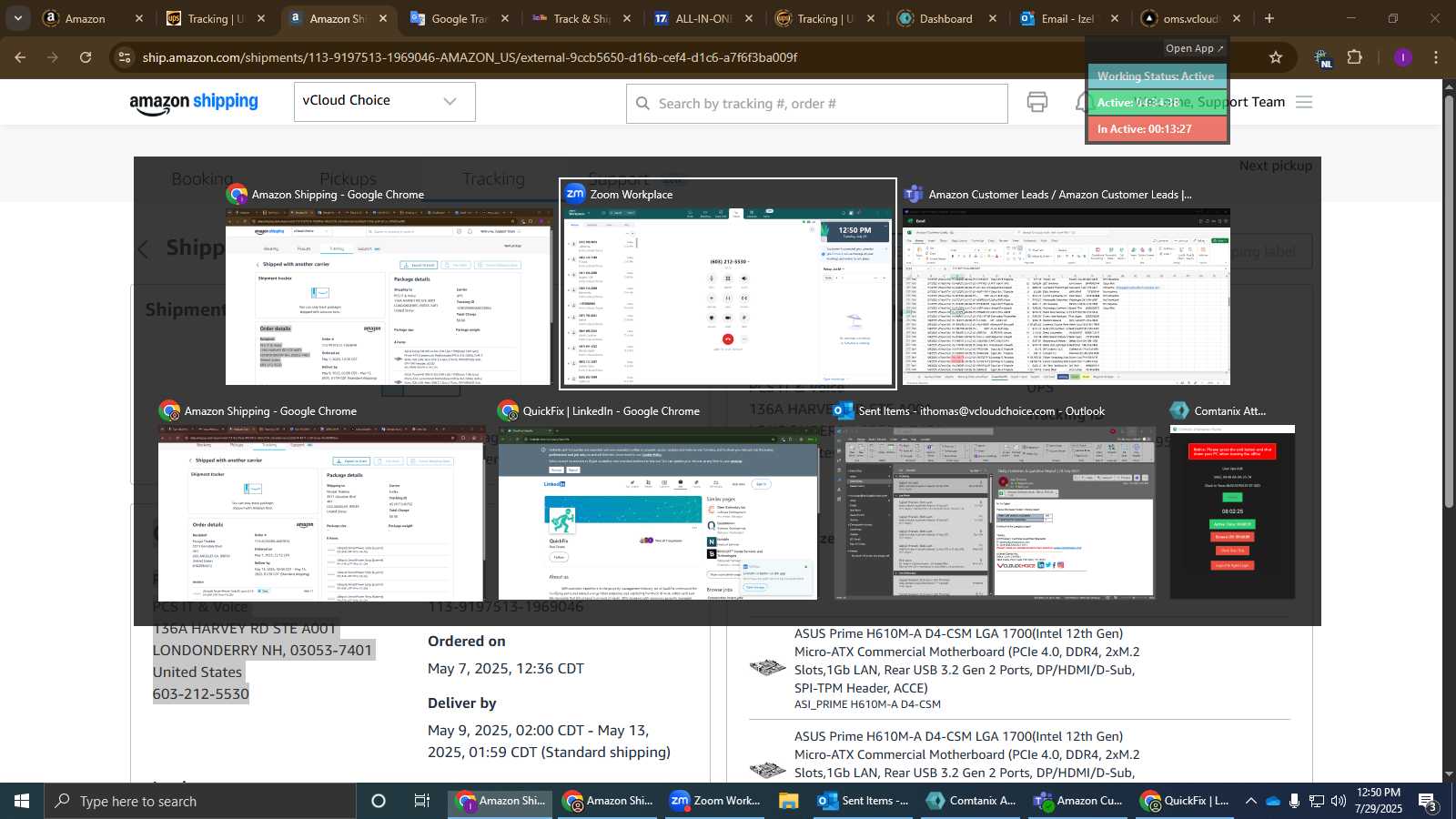The width and height of the screenshot is (1456, 819).
Task: Click the address bar URL
Action: coord(470,57)
